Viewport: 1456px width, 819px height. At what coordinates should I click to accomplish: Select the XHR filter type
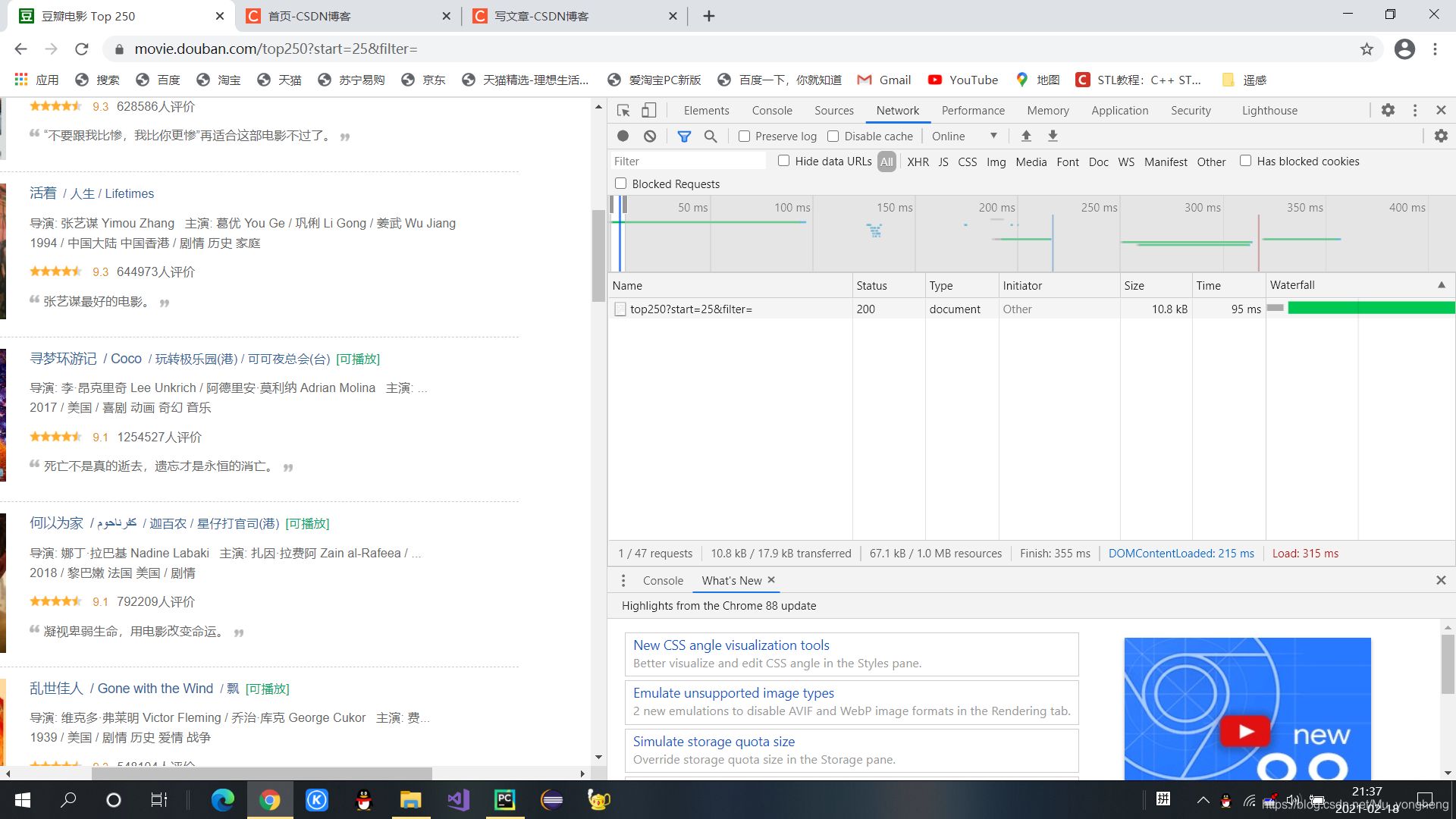click(x=918, y=162)
